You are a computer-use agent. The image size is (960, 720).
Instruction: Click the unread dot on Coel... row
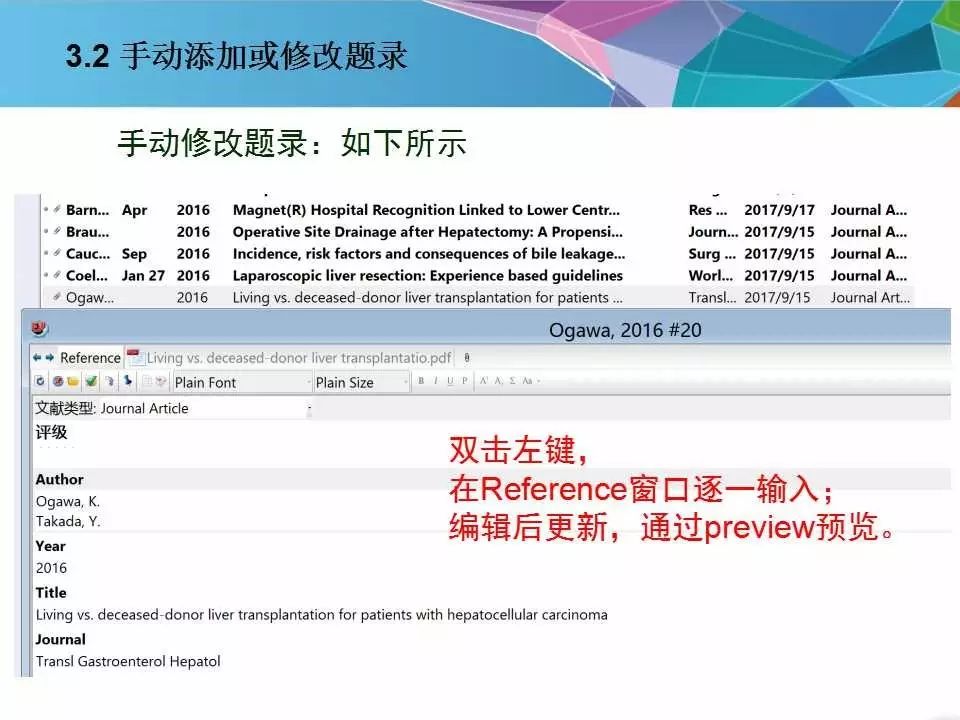coord(46,276)
